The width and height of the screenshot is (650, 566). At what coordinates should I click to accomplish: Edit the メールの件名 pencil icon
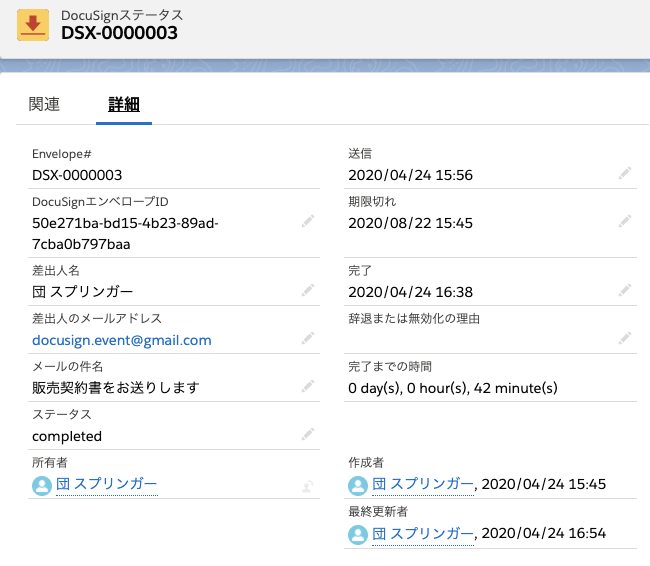coord(308,386)
